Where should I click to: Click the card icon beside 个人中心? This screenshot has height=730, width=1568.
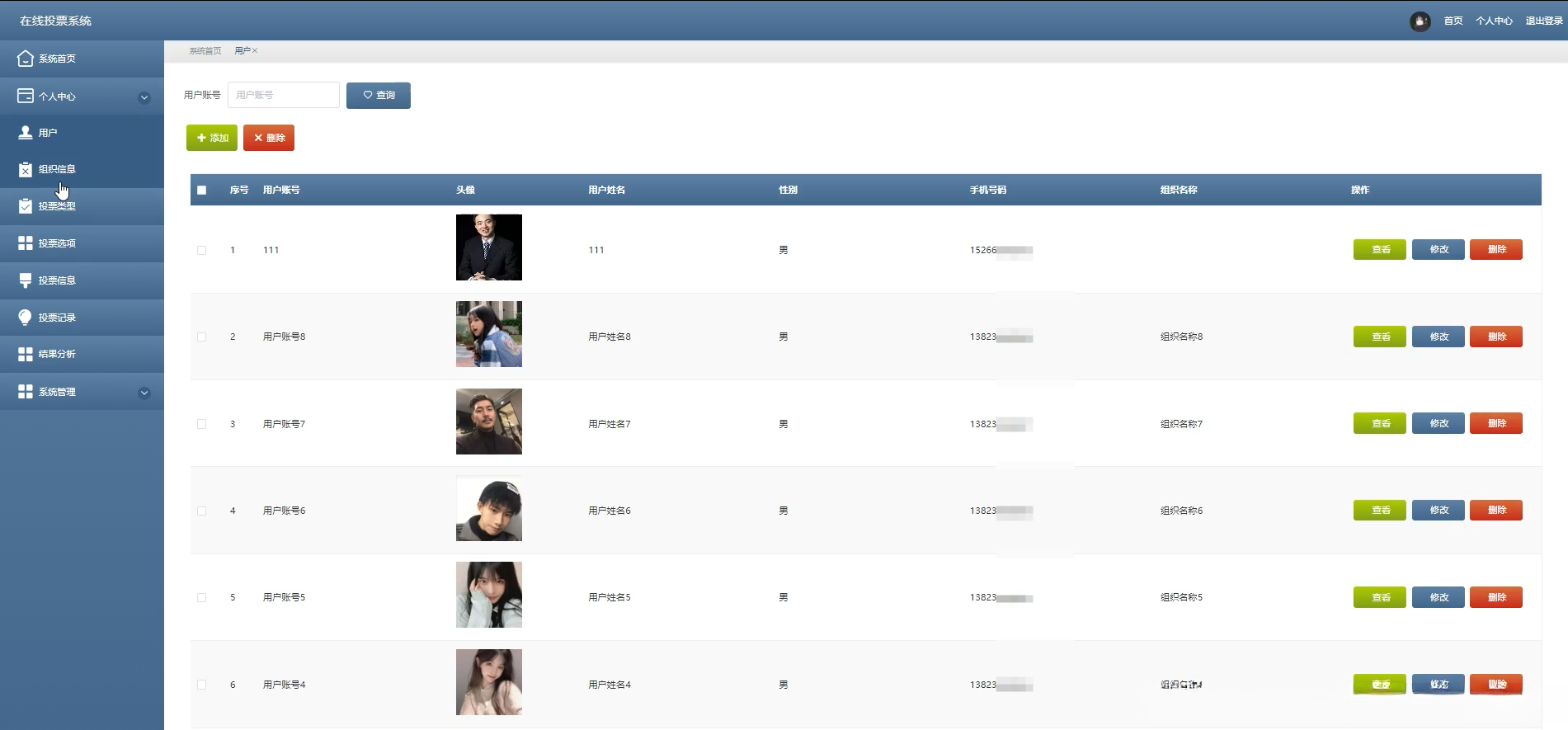(x=26, y=96)
